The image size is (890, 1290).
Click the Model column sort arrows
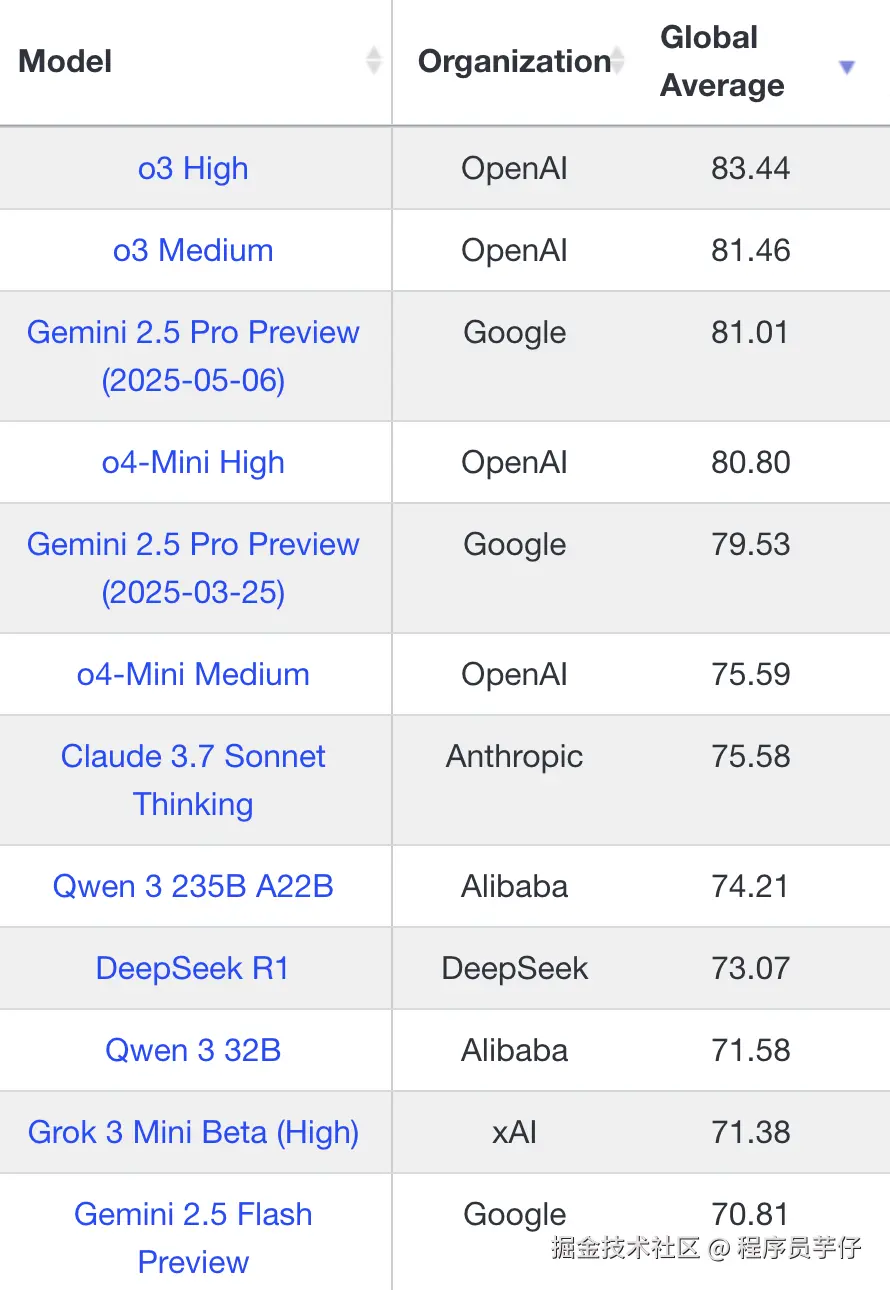tap(374, 61)
